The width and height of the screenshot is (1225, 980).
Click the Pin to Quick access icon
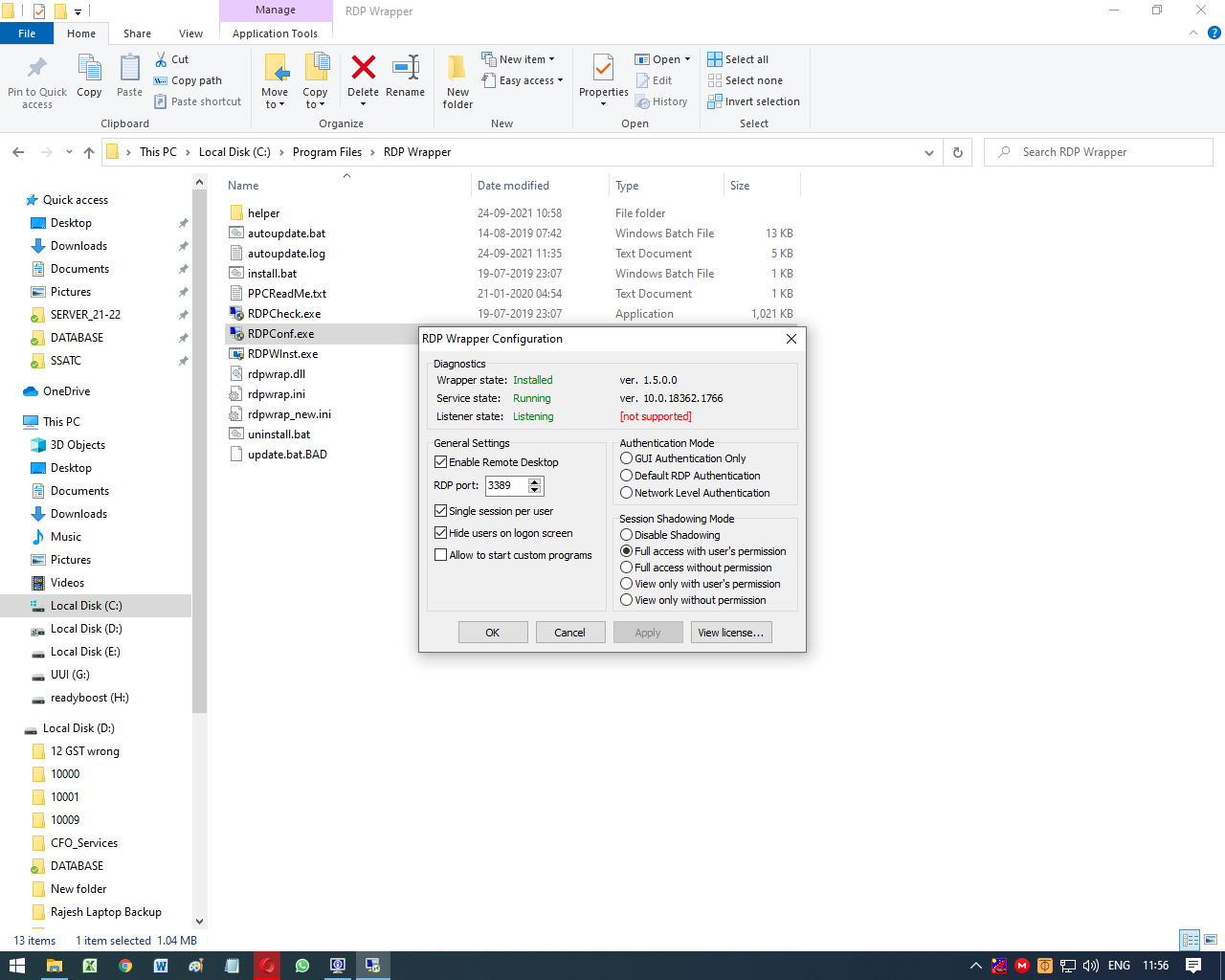click(37, 68)
